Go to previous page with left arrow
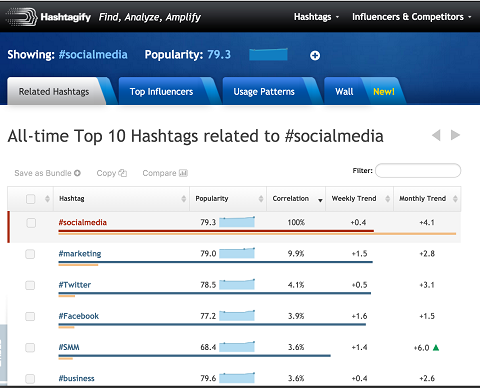Viewport: 480px width, 388px height. [436, 135]
